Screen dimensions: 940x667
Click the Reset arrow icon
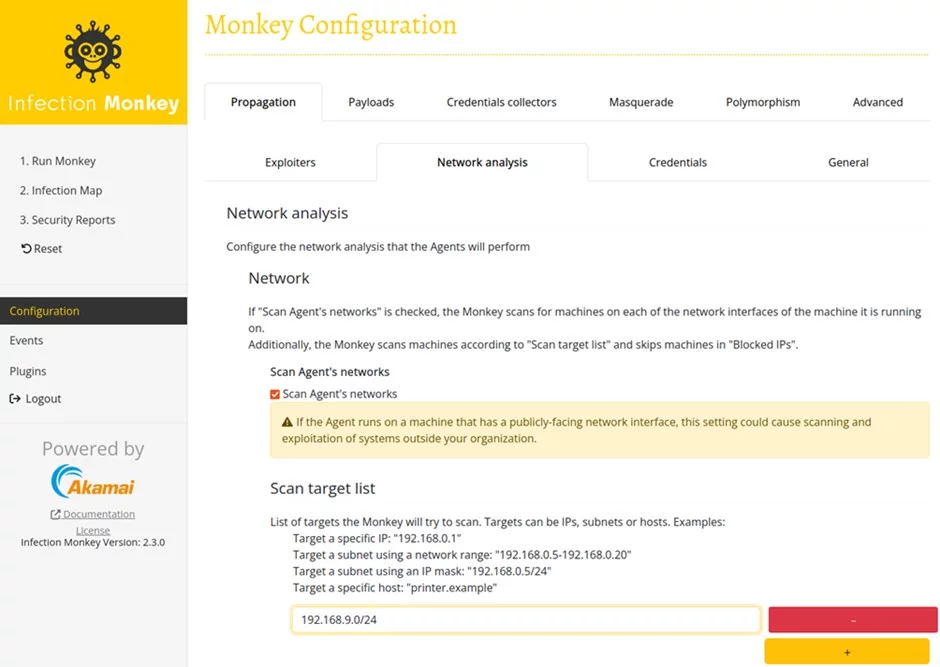26,249
